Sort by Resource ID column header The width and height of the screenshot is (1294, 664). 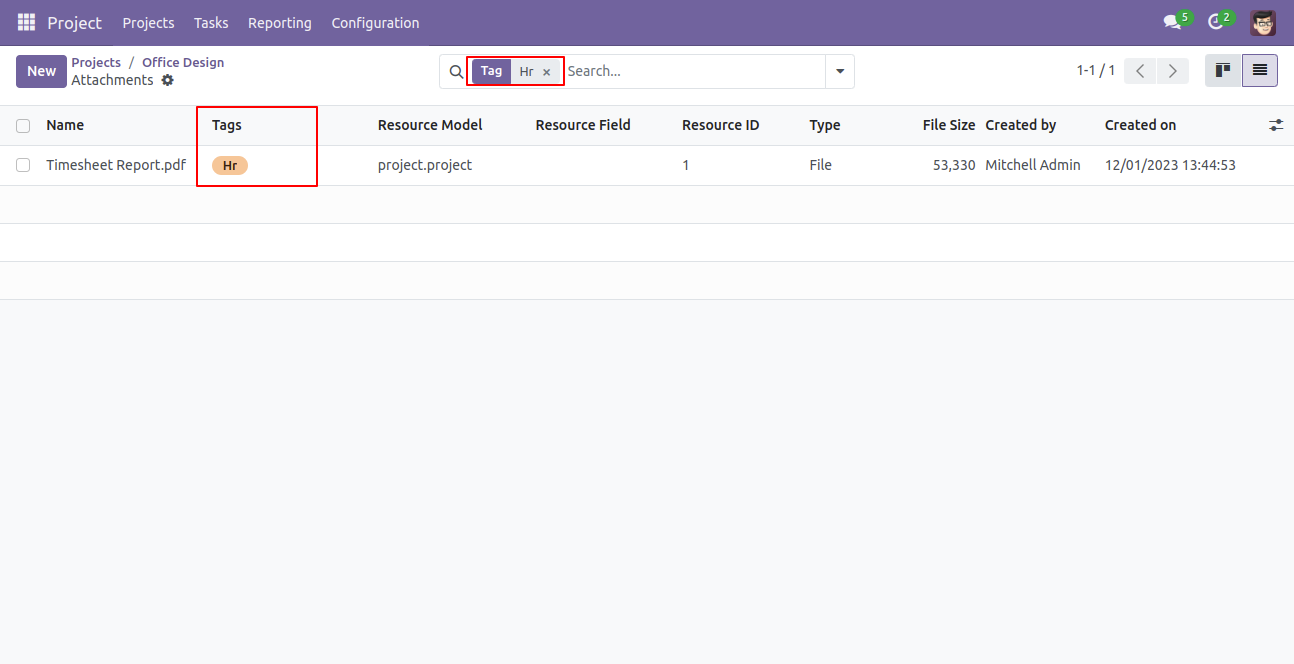tap(721, 125)
